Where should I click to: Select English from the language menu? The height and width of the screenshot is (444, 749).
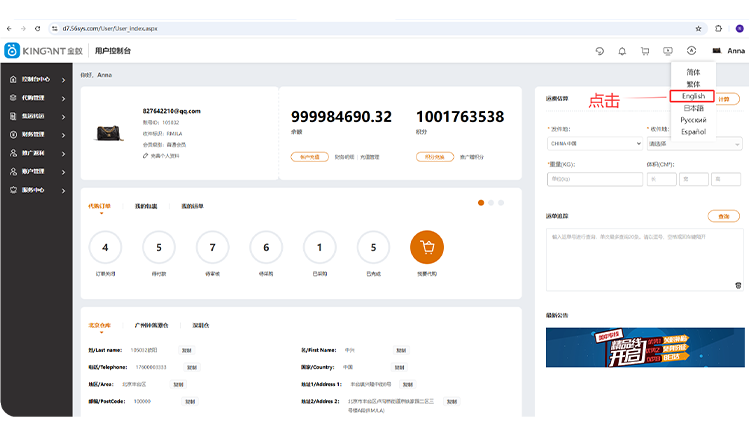coord(693,96)
